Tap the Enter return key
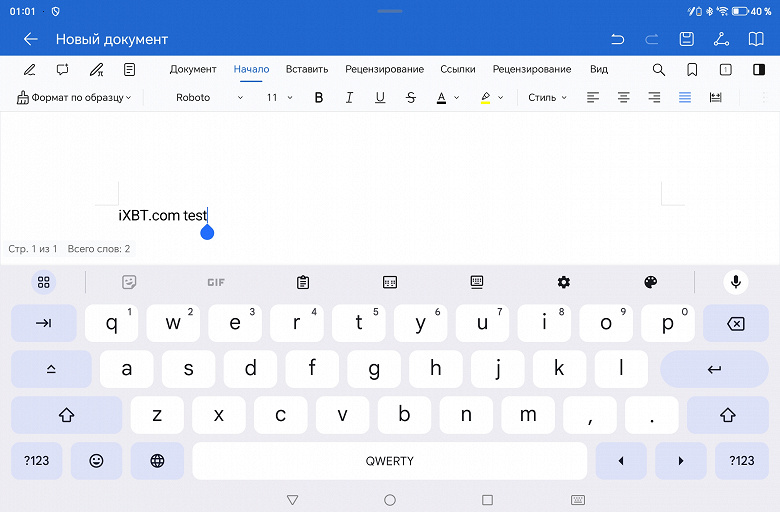This screenshot has height=512, width=780. pos(714,369)
